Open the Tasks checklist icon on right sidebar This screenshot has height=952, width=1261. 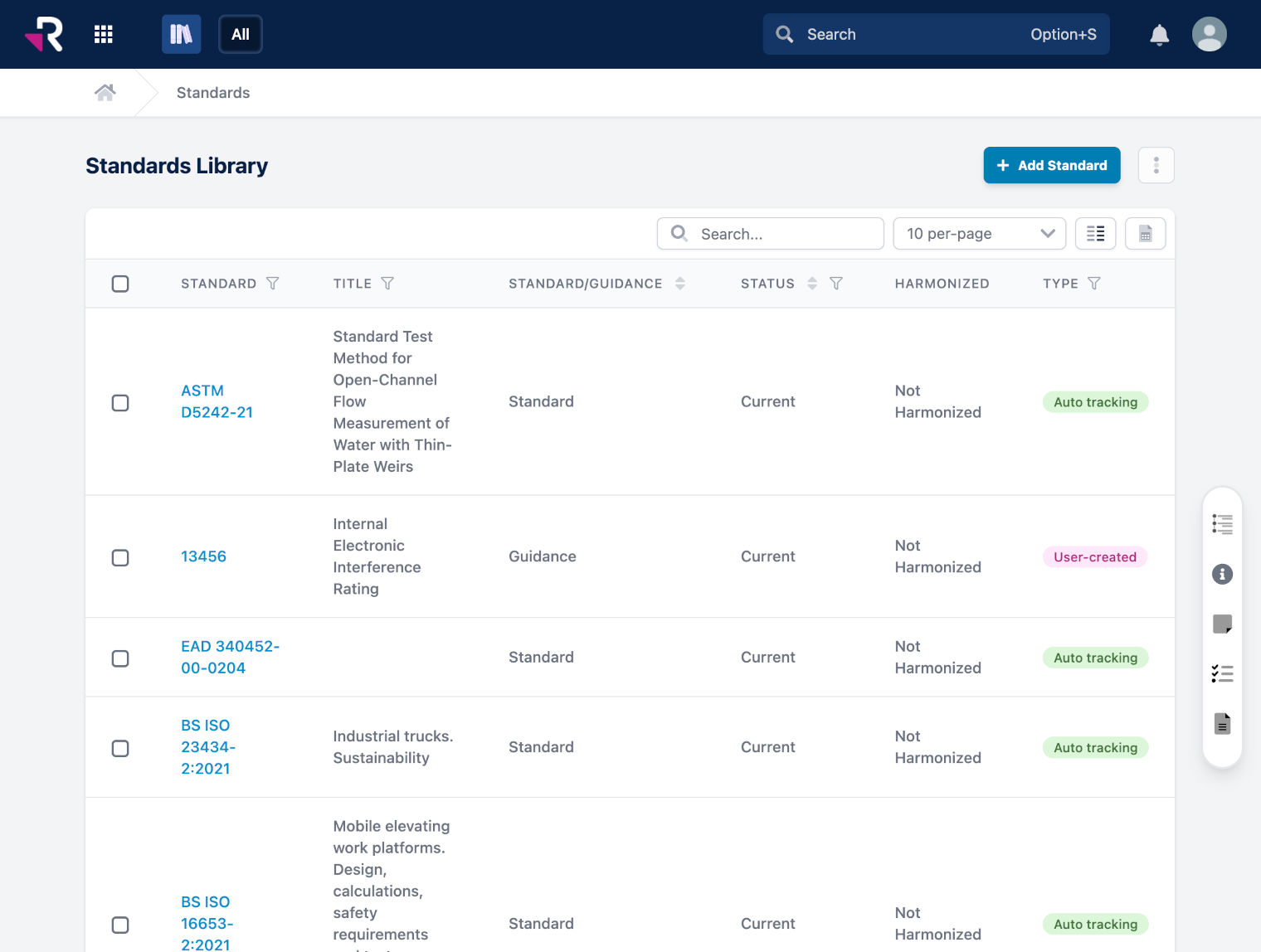click(1222, 673)
